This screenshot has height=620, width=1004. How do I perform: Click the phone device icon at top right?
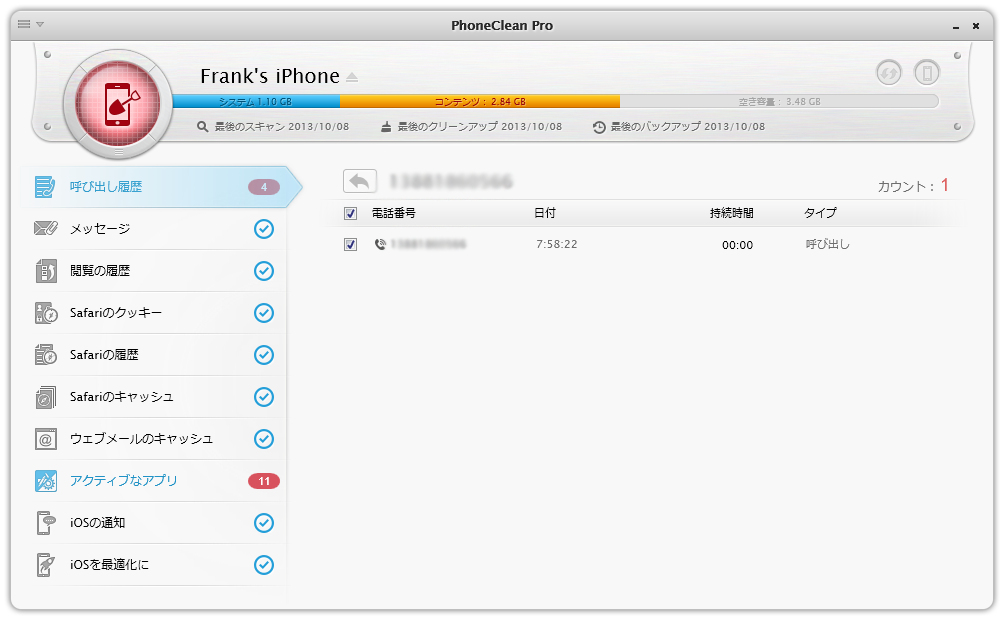927,73
